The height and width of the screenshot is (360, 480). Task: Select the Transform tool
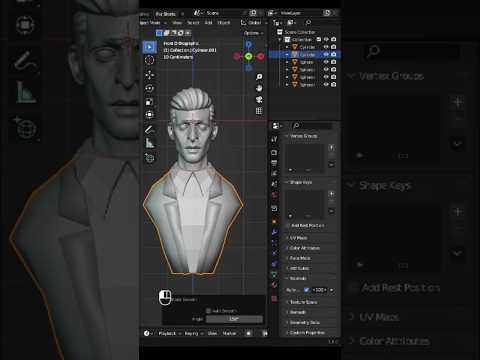[150, 115]
